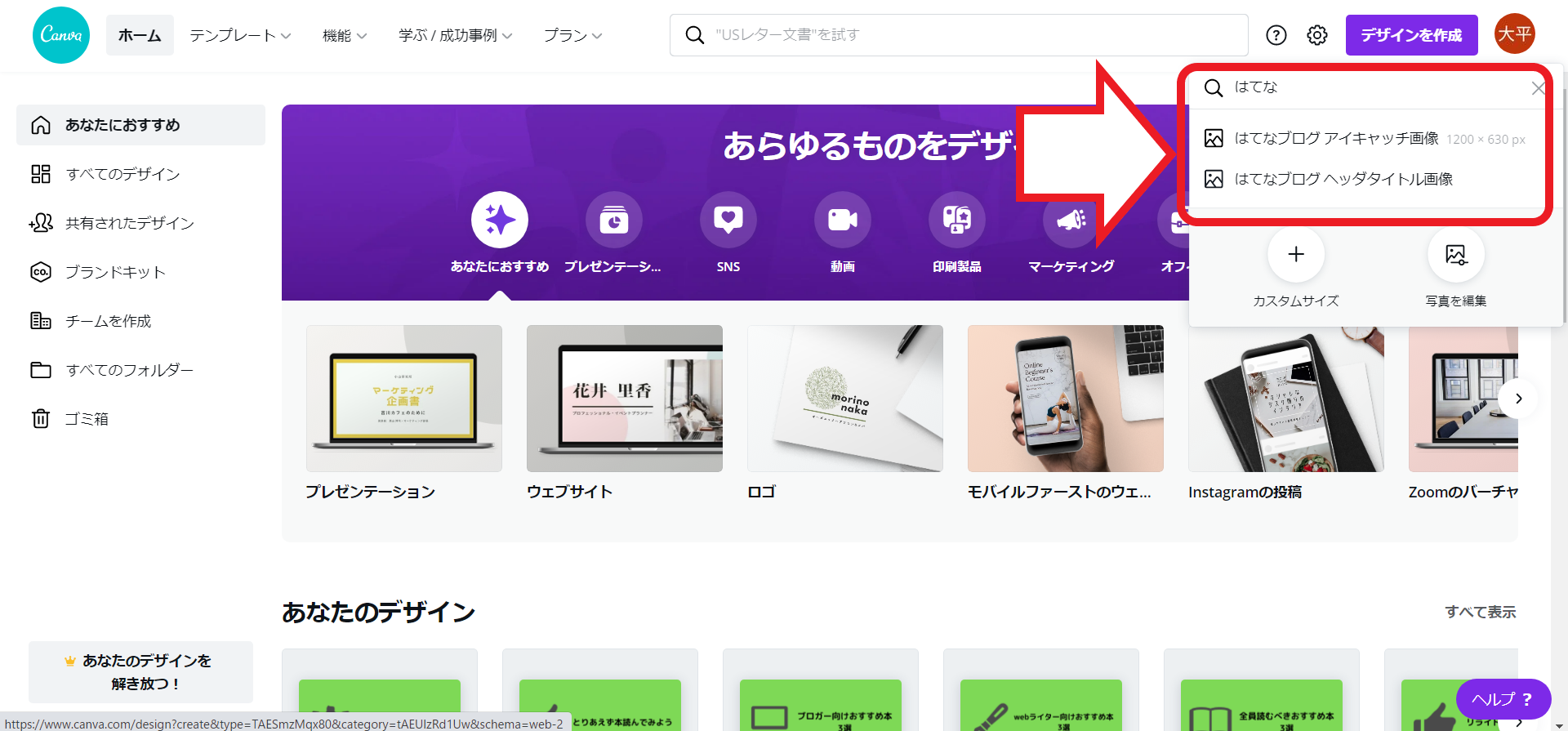Viewport: 1568px width, 731px height.
Task: Click the カスタムサイズ plus icon
Action: pyautogui.click(x=1296, y=254)
